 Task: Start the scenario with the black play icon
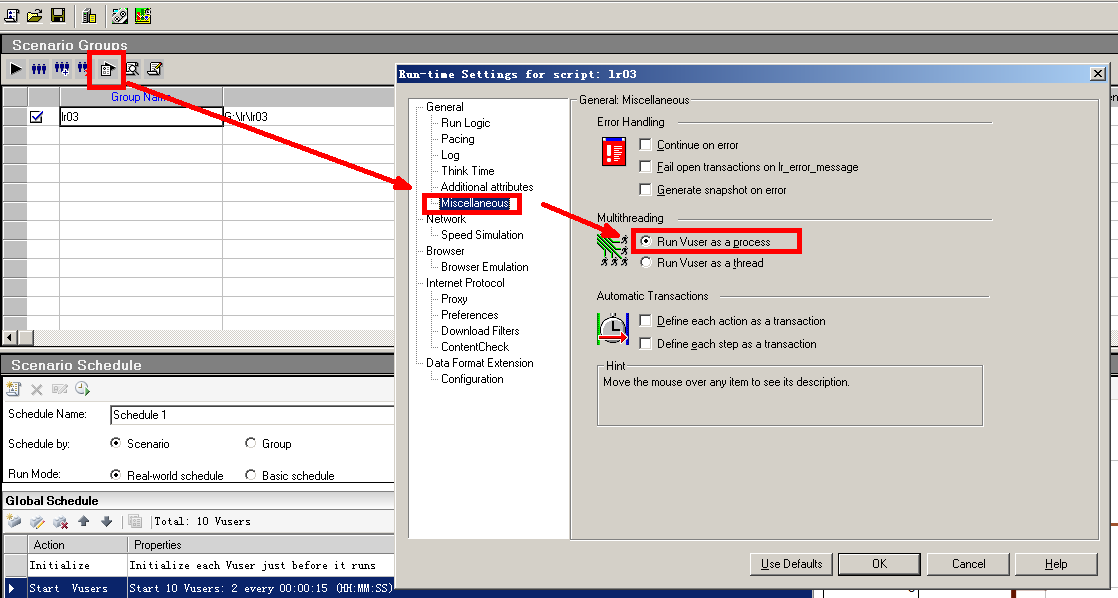[x=16, y=69]
